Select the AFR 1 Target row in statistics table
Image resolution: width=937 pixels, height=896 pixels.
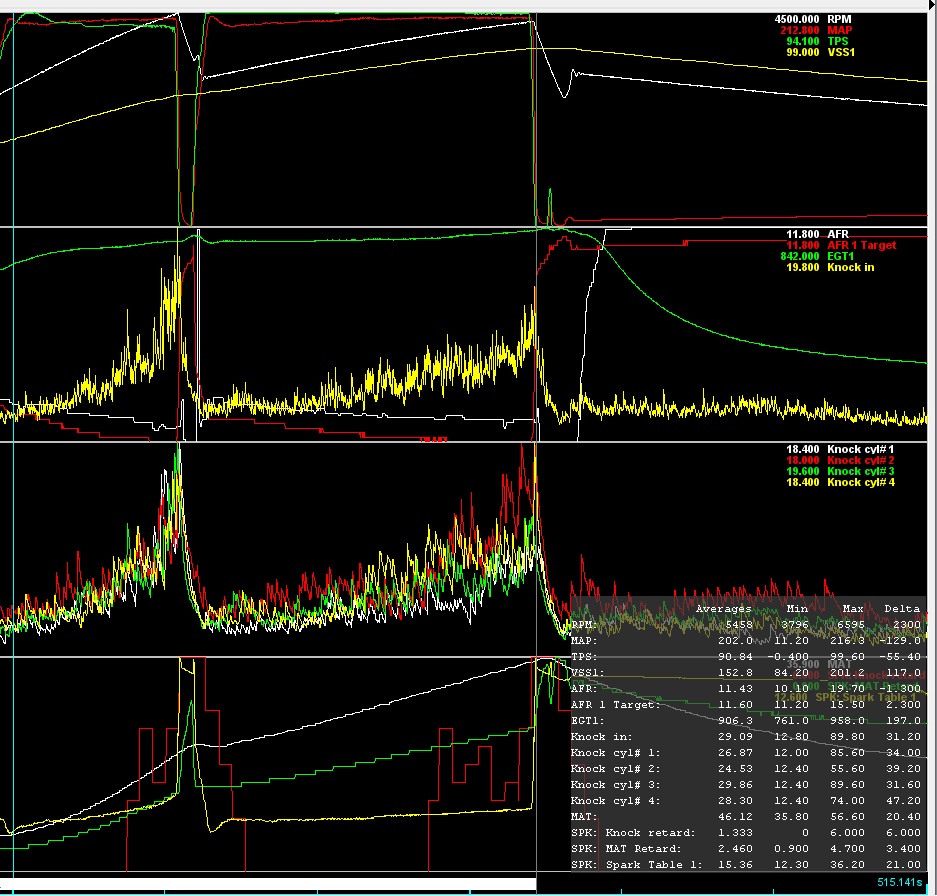746,705
